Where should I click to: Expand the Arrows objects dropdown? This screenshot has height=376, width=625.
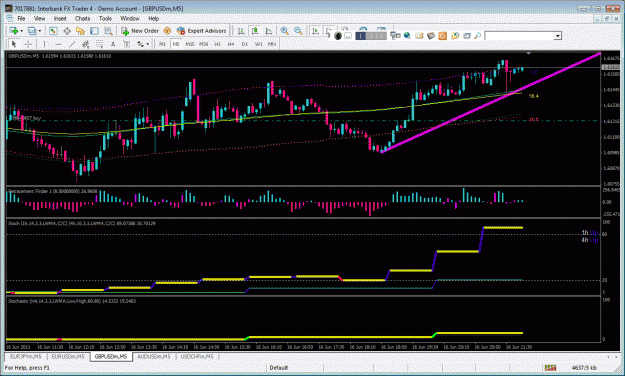[x=148, y=44]
